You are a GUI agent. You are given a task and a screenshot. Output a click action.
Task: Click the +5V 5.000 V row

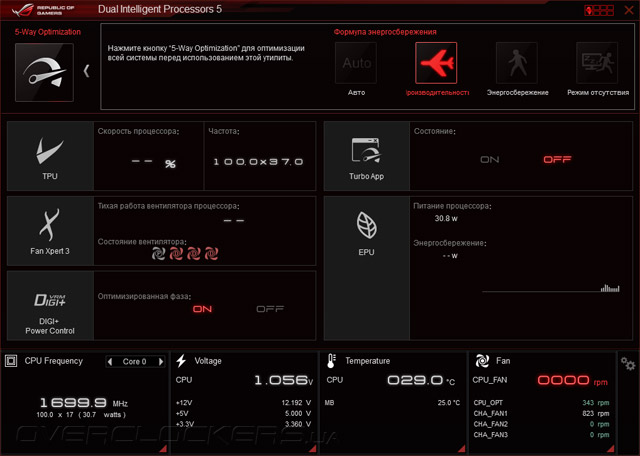[243, 413]
